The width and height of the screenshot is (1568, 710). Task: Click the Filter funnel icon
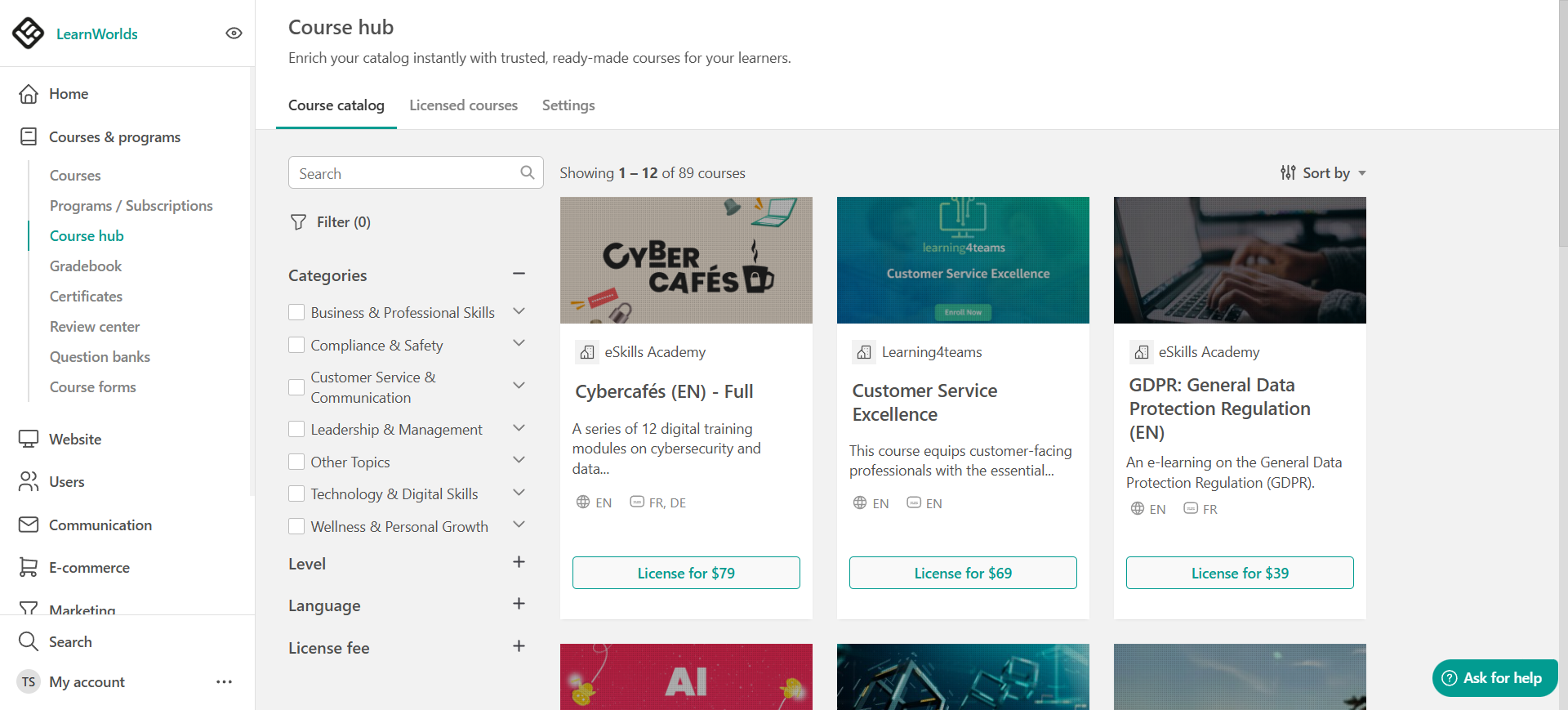coord(299,222)
